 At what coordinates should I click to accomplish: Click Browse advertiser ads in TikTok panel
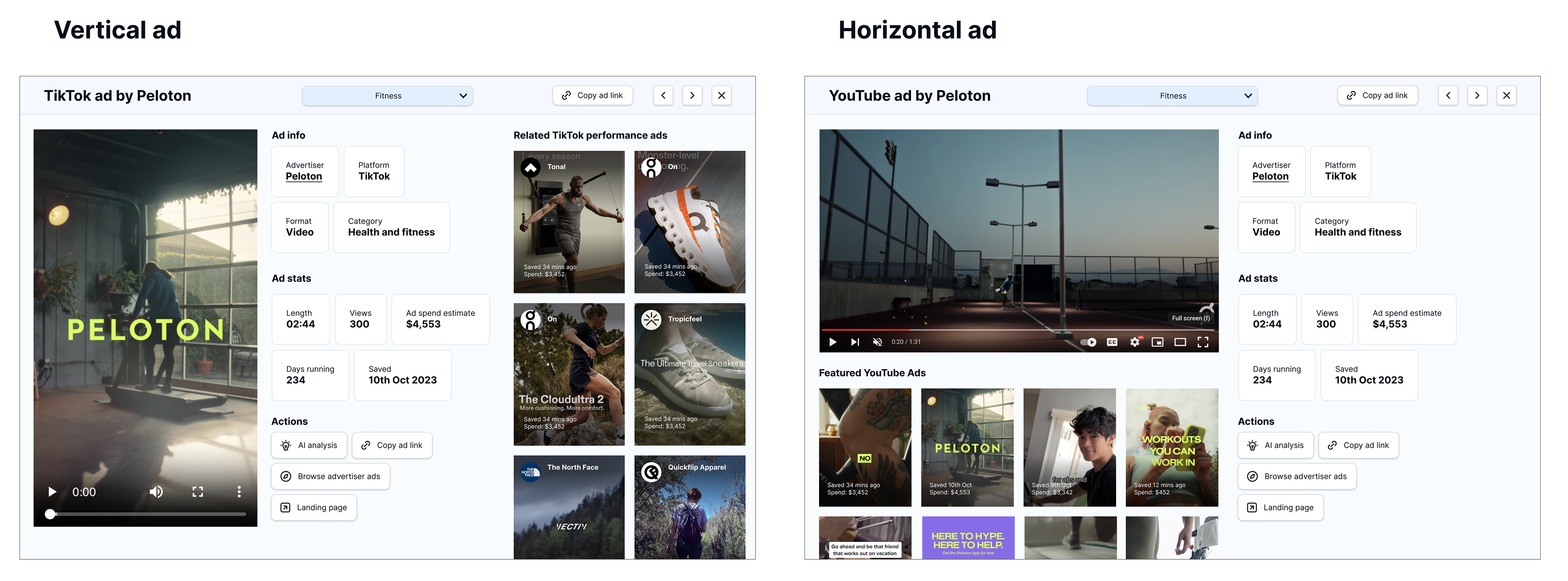pyautogui.click(x=330, y=477)
